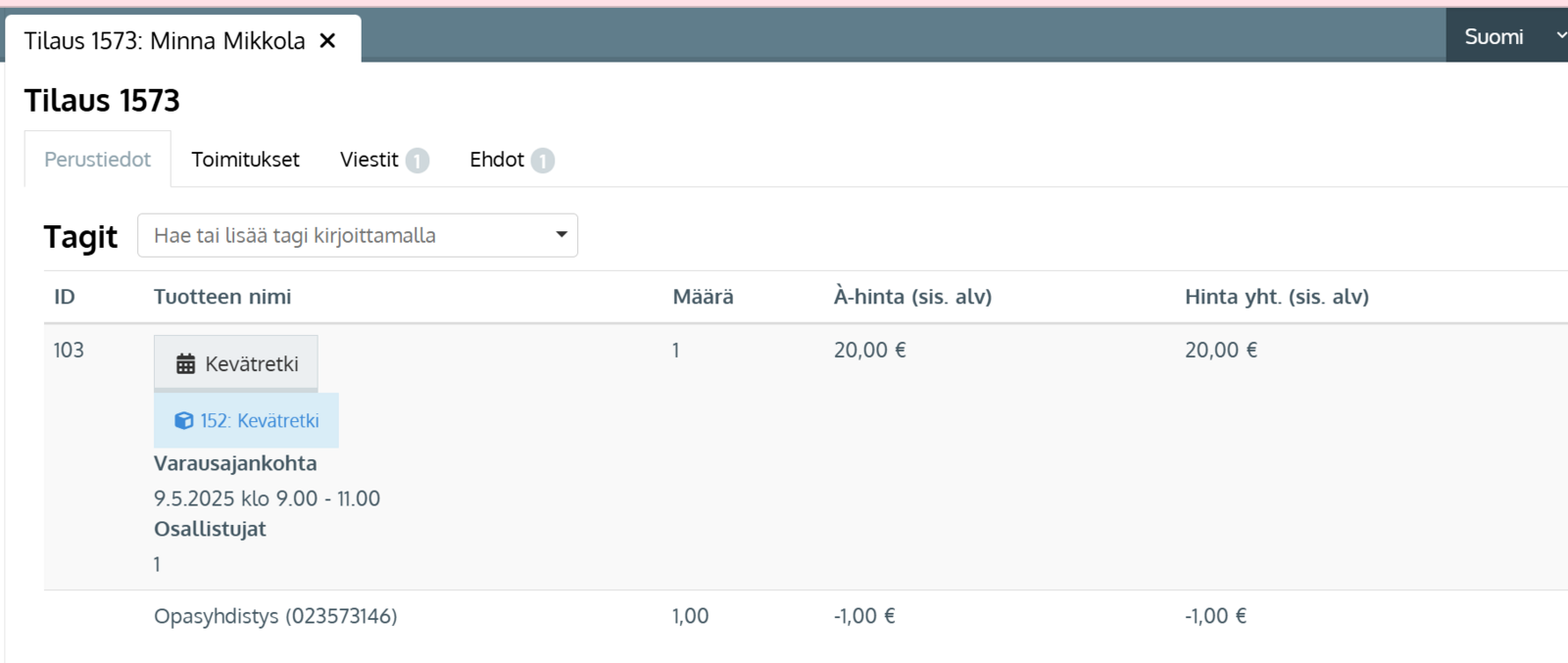1568x663 pixels.
Task: Select the Tilaus 1573: Minna Mikkola tab
Action: [165, 40]
